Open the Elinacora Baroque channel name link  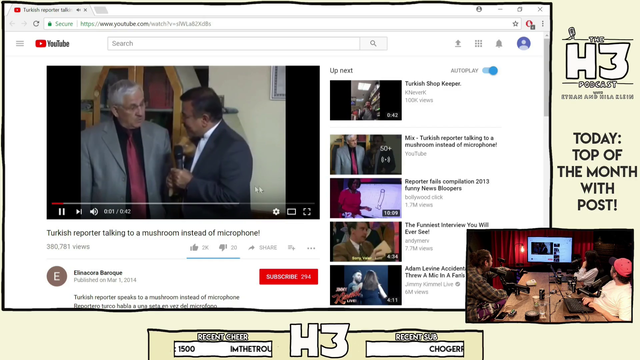[x=98, y=273]
